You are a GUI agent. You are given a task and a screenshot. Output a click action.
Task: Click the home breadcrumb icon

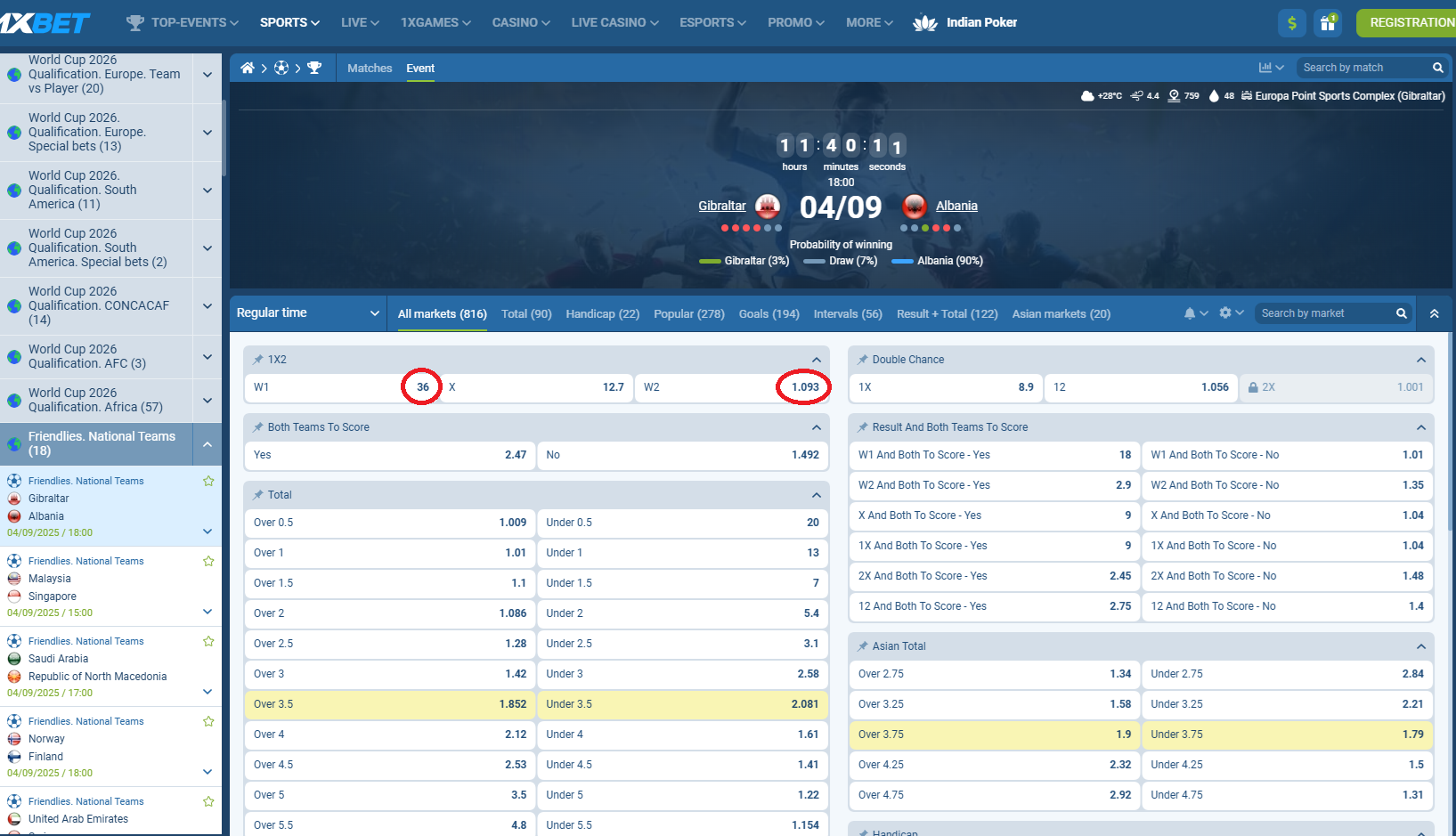[x=248, y=68]
